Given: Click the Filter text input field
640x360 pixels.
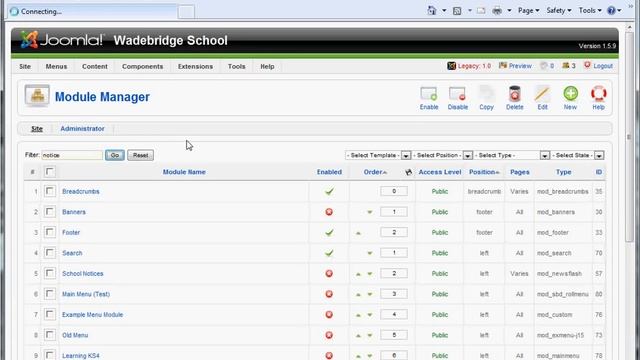Looking at the screenshot, I should 72,155.
